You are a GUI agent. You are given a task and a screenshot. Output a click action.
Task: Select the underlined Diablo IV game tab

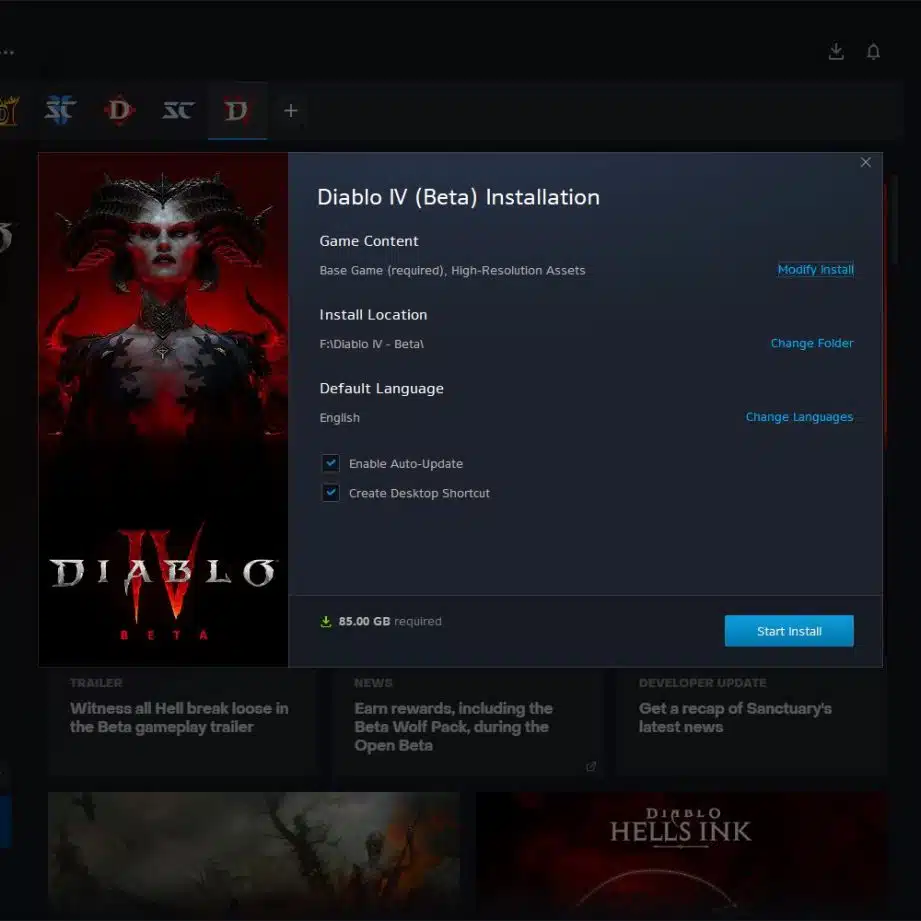coord(237,110)
